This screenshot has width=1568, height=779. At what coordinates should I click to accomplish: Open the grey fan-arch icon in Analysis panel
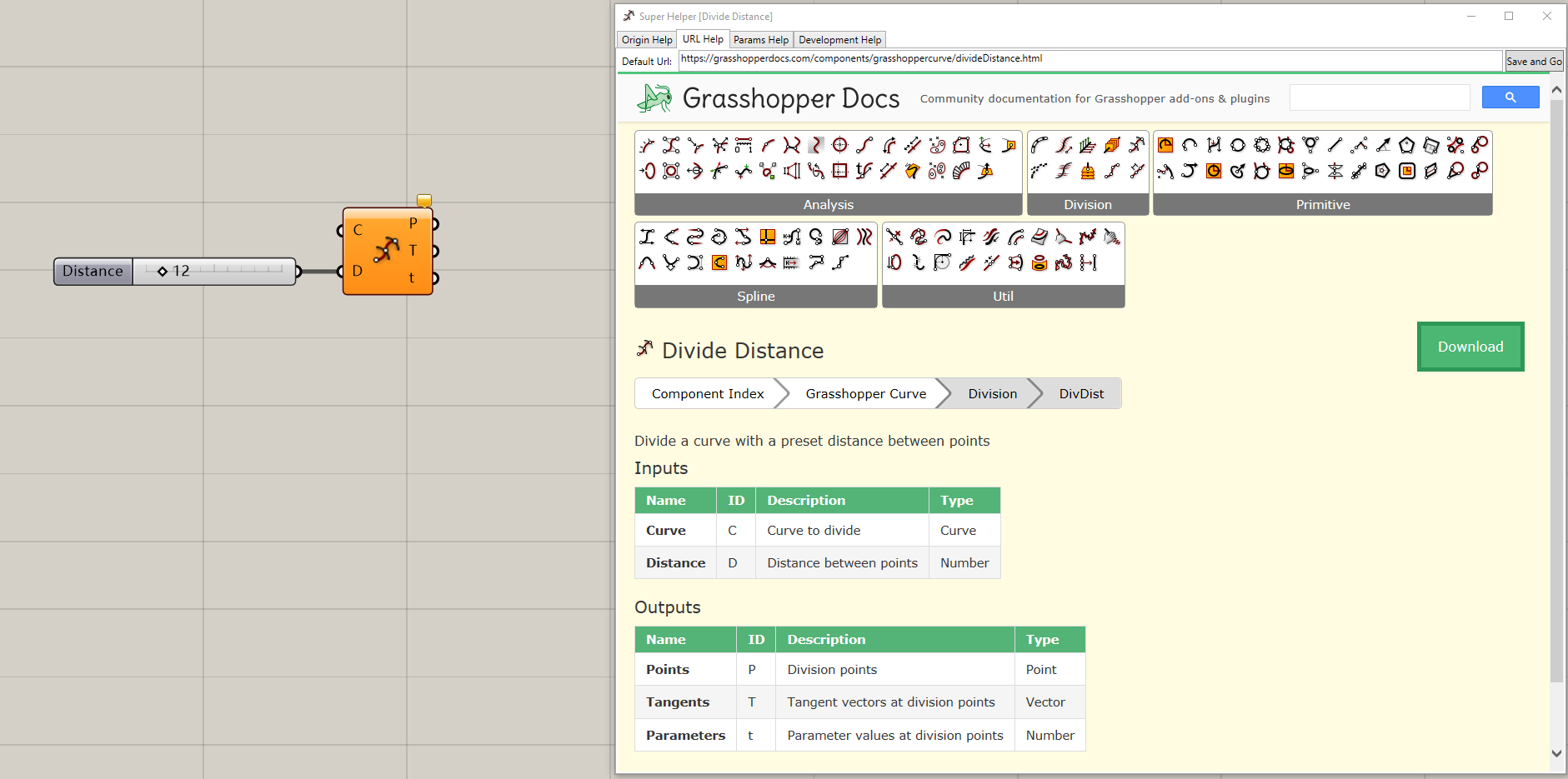[x=961, y=172]
